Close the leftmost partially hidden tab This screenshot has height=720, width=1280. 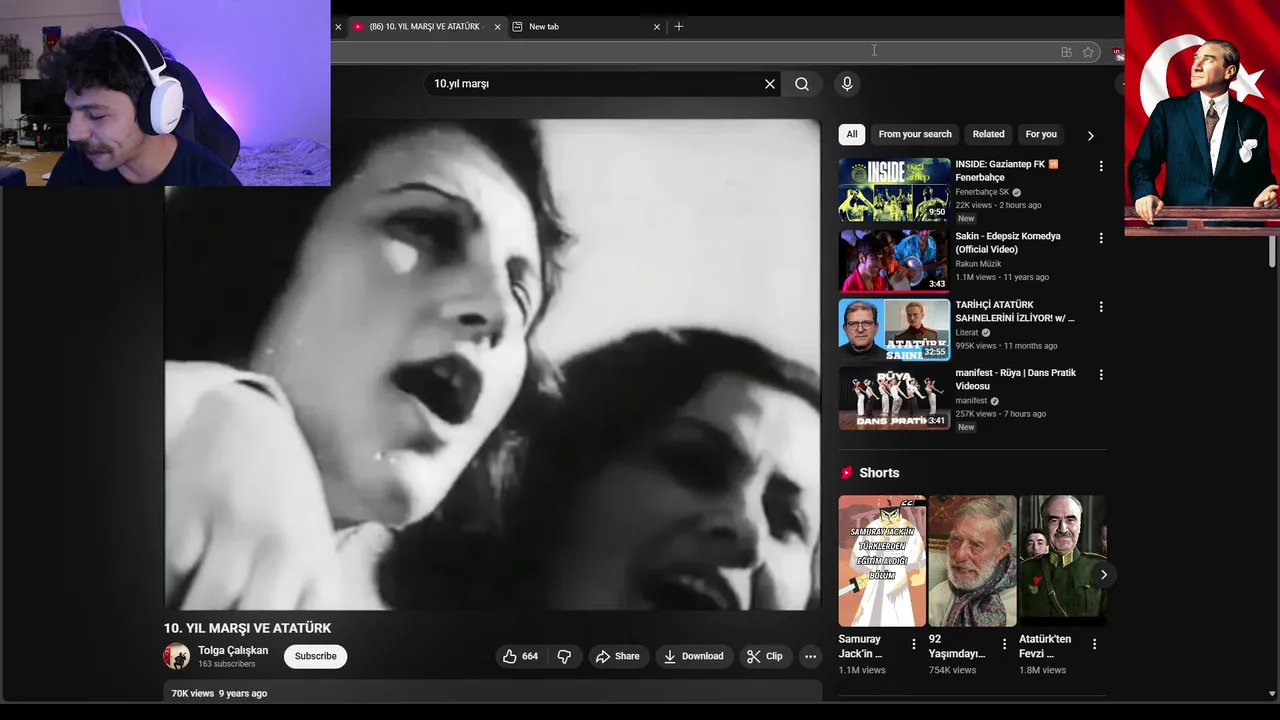[338, 27]
